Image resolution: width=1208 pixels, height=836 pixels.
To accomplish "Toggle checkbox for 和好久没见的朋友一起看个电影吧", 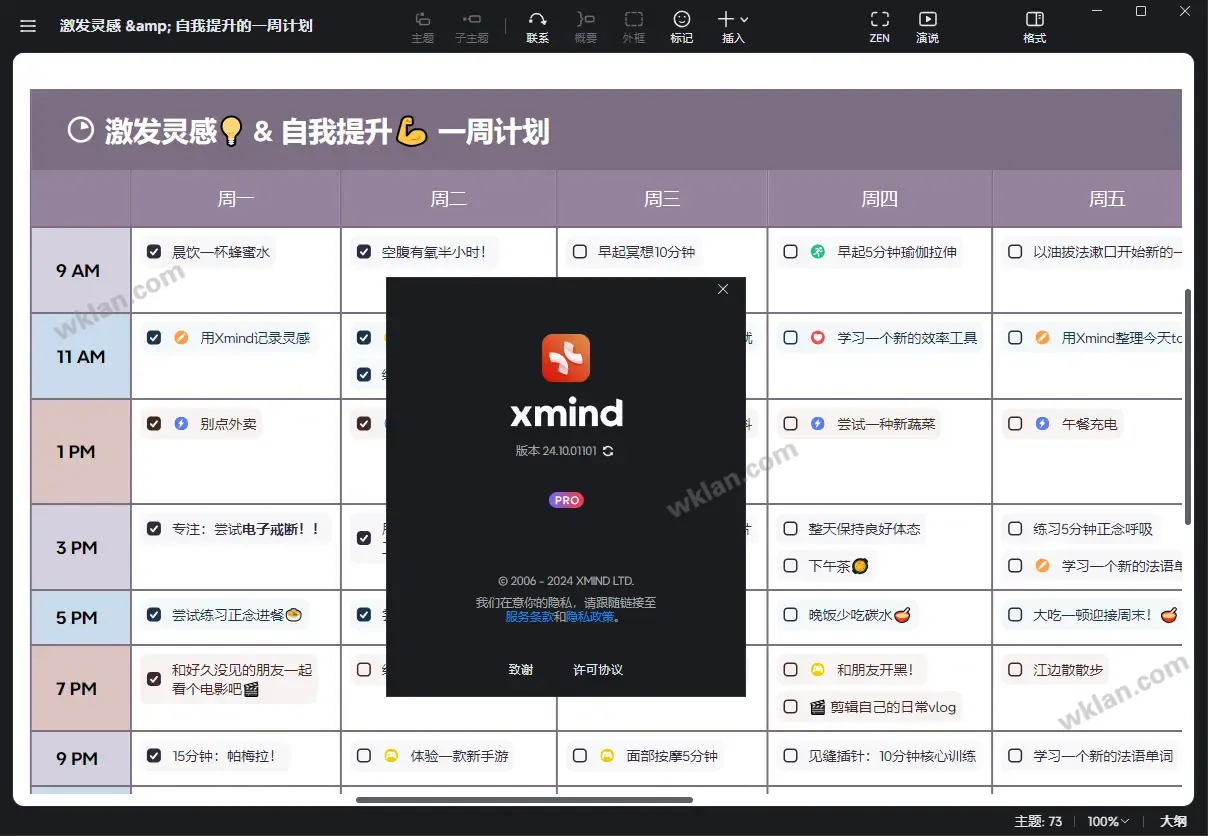I will 154,679.
